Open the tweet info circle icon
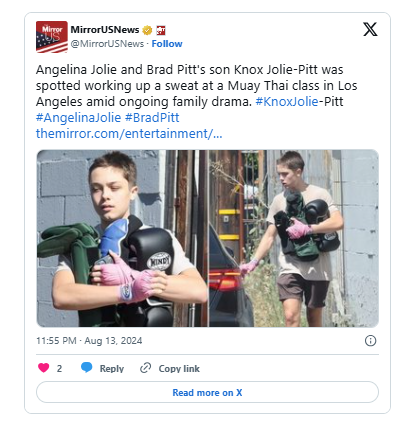This screenshot has height=422, width=407. 370,341
